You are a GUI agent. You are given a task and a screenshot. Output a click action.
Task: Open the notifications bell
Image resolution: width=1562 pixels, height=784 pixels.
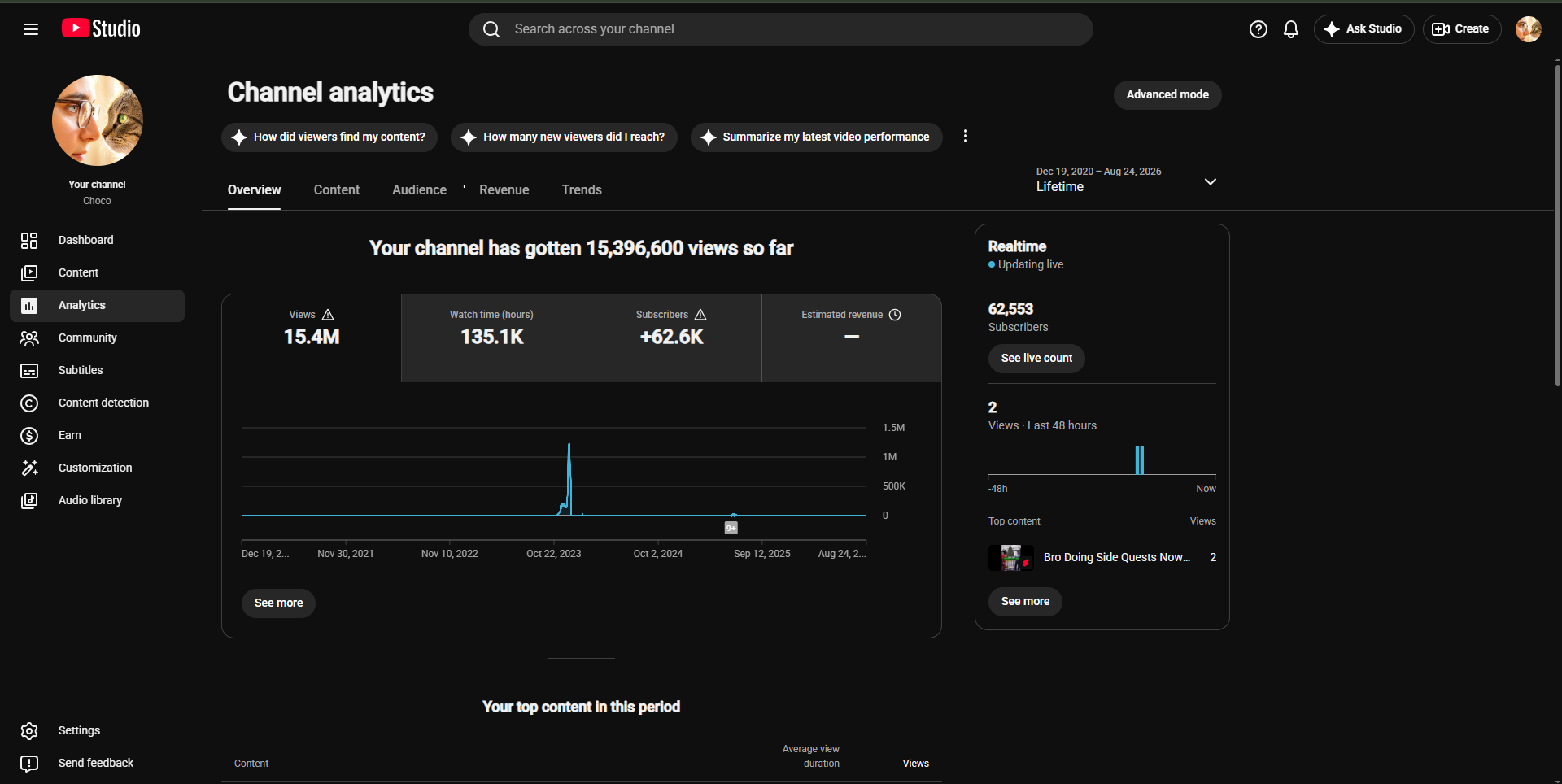click(1290, 29)
